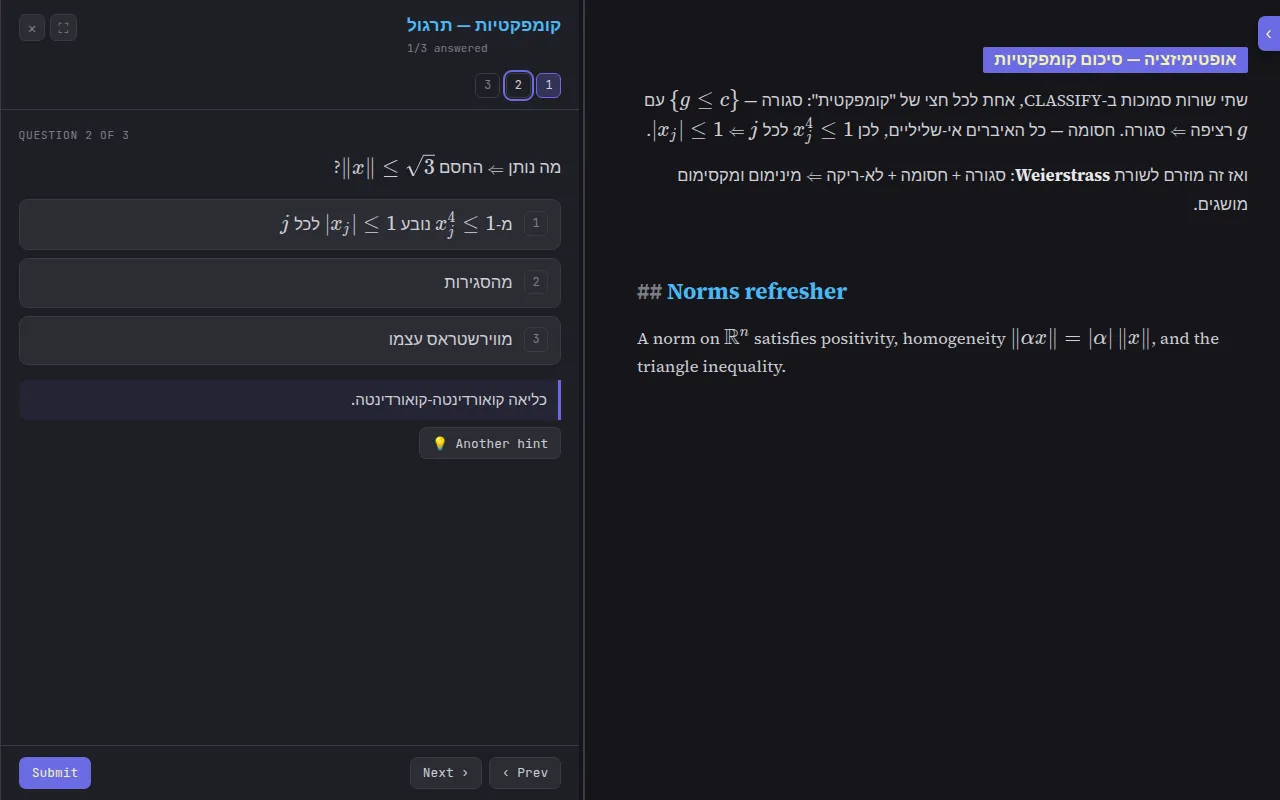Collapse the side panel with the purple chevron
Image resolution: width=1280 pixels, height=800 pixels.
1269,34
